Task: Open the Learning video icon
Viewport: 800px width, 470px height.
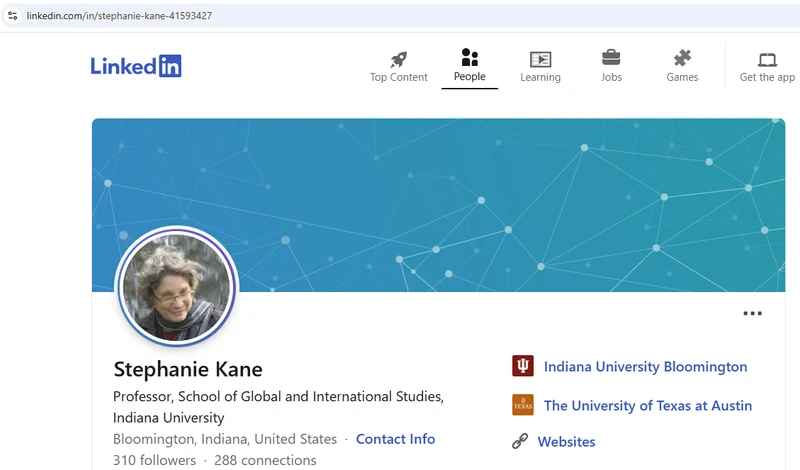Action: click(540, 59)
